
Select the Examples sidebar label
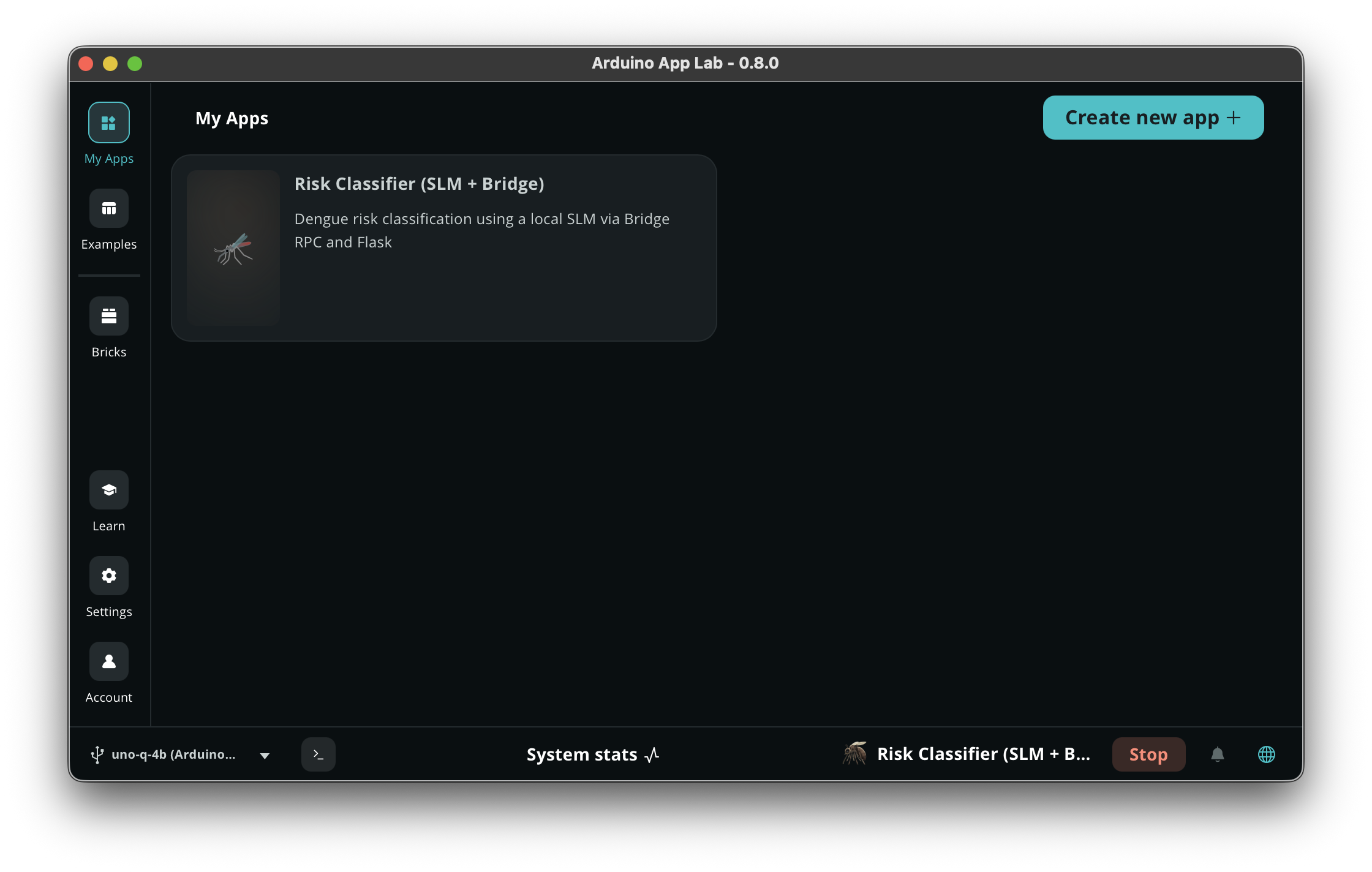coord(109,244)
